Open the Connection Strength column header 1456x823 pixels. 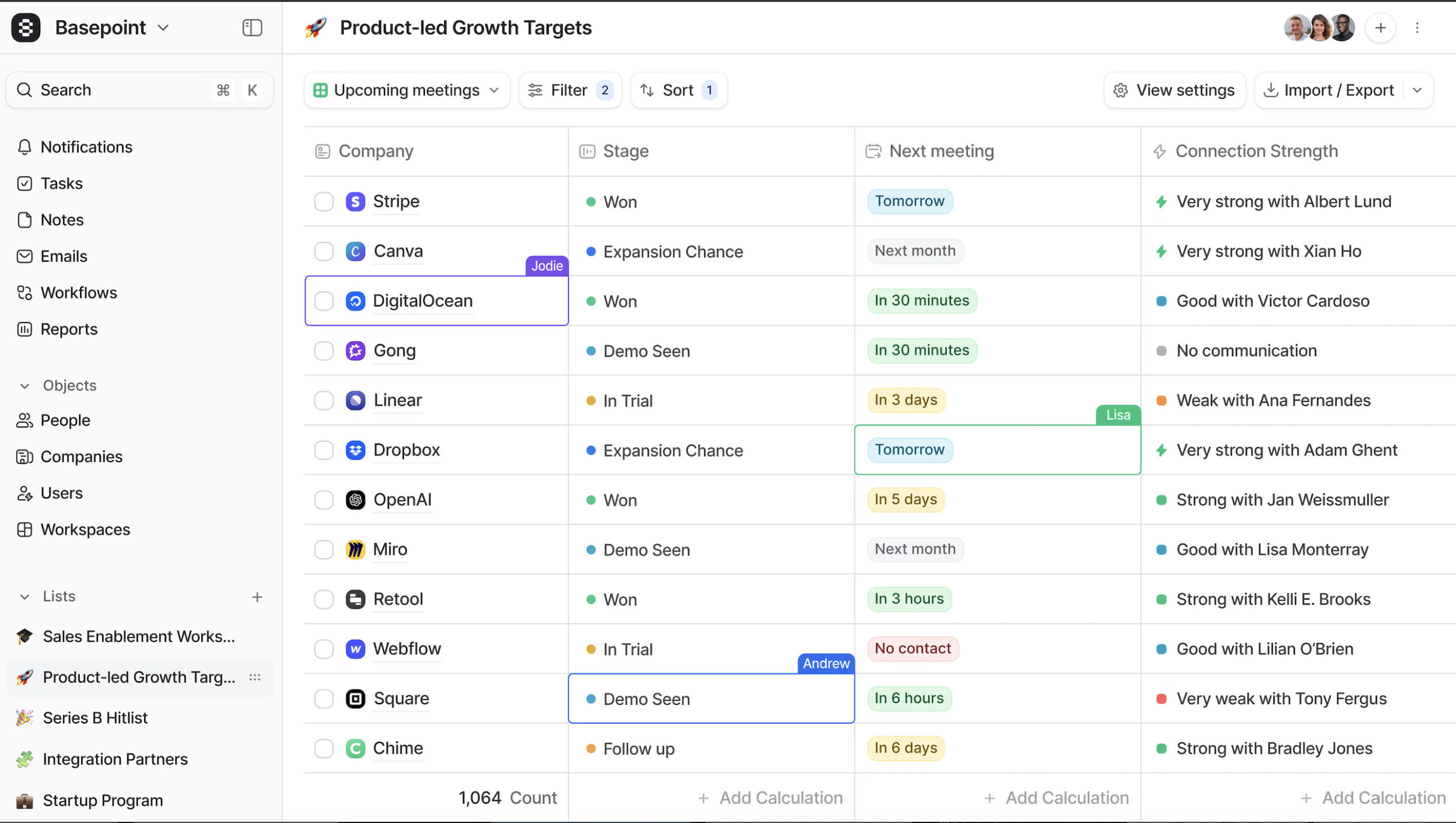tap(1298, 151)
